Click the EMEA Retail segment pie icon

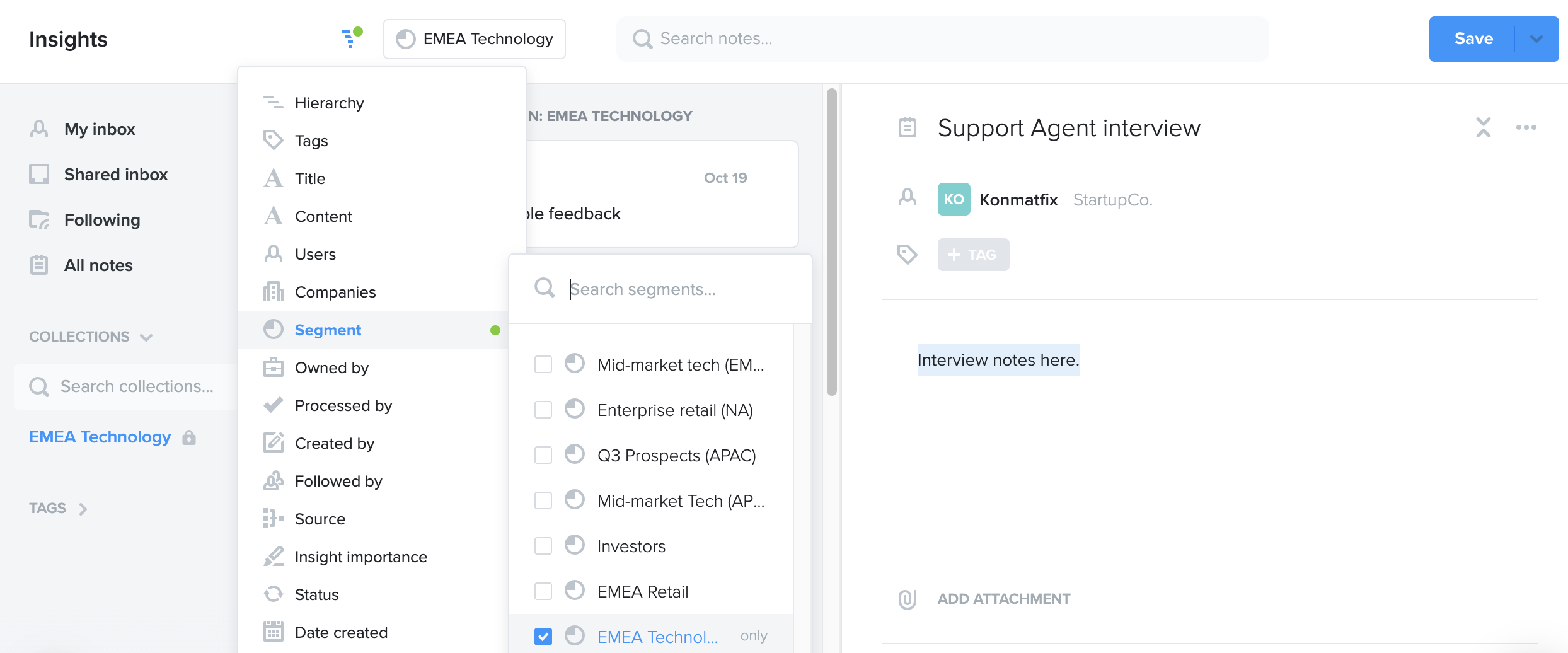[x=575, y=590]
